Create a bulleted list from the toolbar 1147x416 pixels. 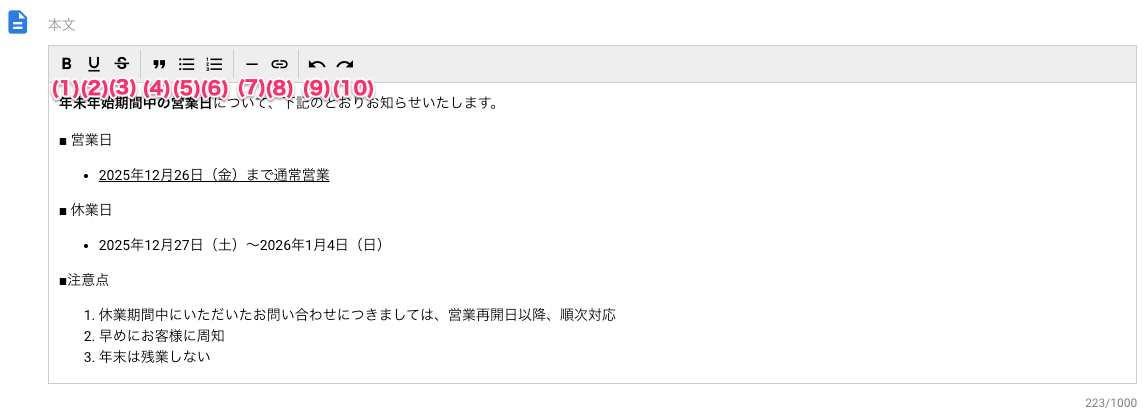[x=186, y=63]
